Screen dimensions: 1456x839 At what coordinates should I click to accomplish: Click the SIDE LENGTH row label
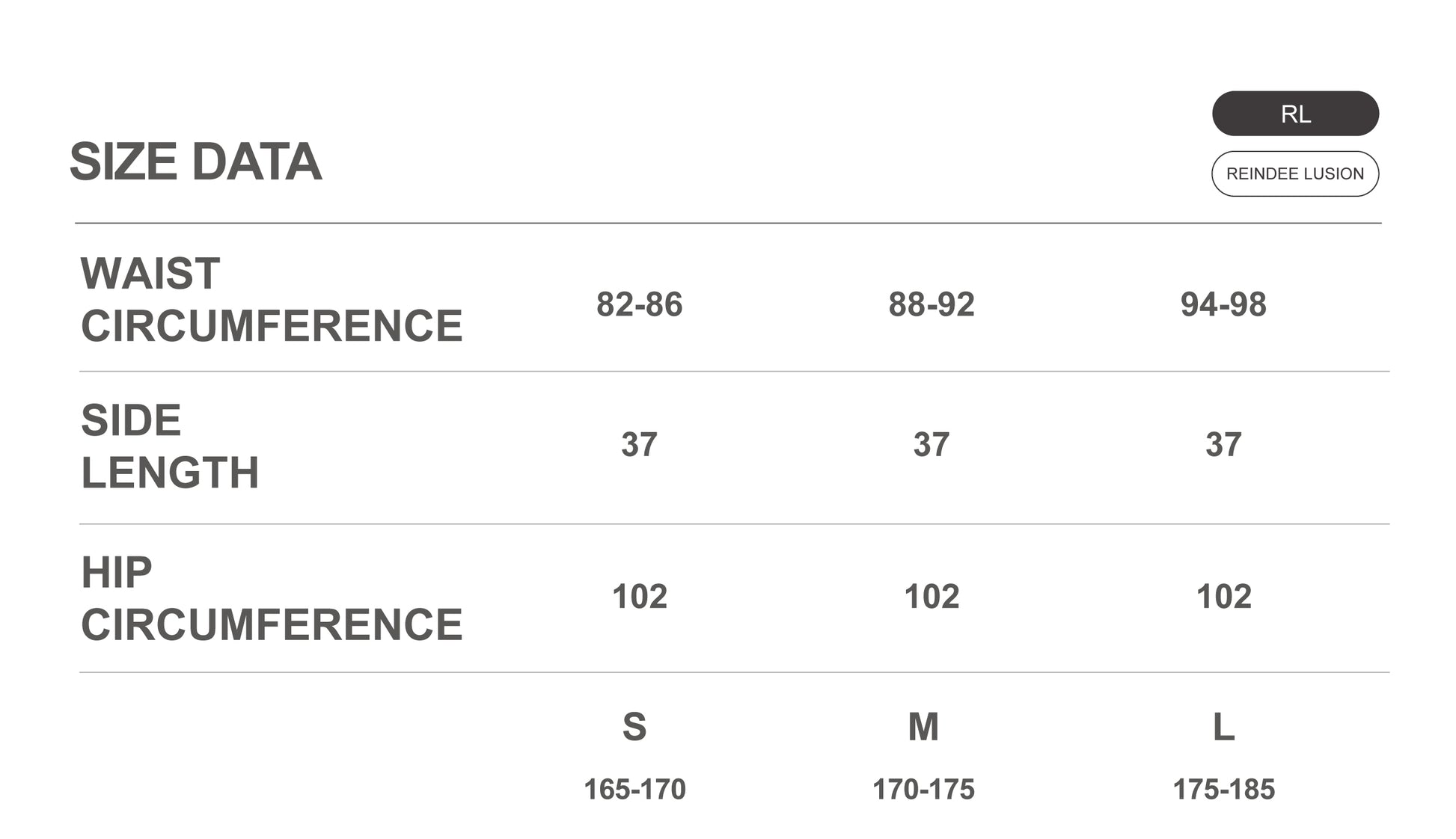click(x=170, y=446)
